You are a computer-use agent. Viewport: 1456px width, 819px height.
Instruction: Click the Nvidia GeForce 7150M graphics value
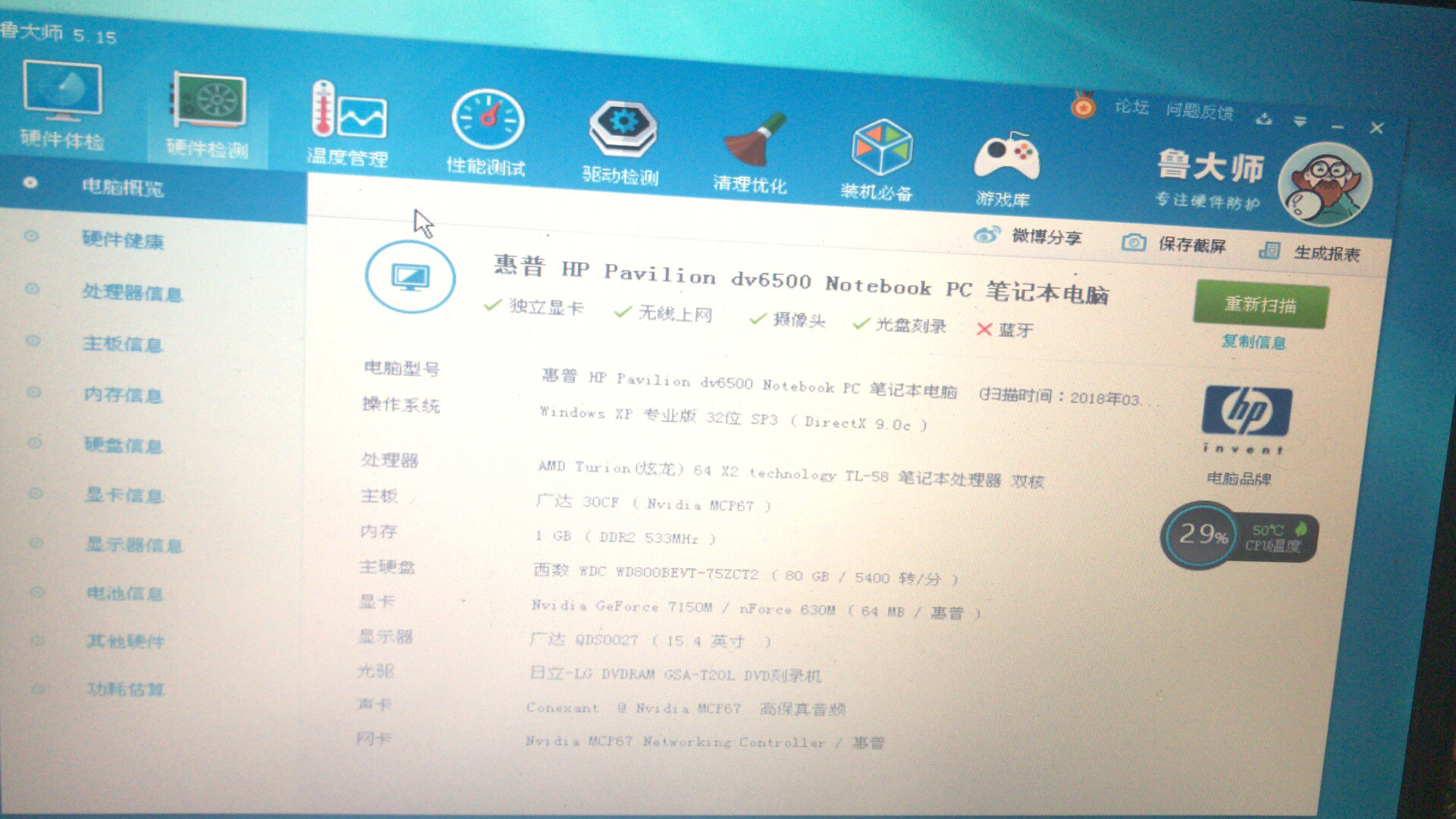click(x=755, y=609)
